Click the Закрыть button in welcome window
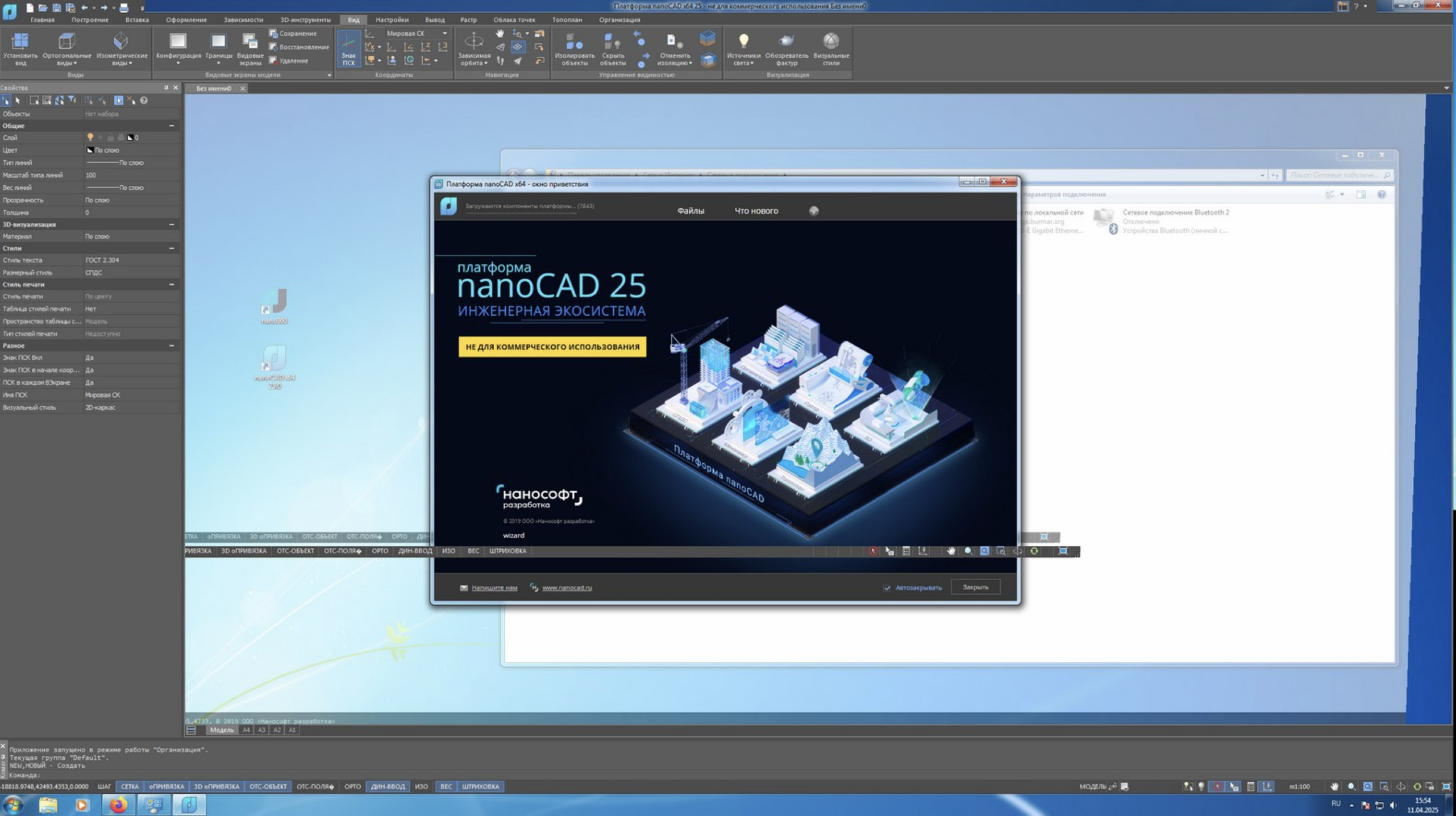Viewport: 1456px width, 816px height. pos(975,587)
